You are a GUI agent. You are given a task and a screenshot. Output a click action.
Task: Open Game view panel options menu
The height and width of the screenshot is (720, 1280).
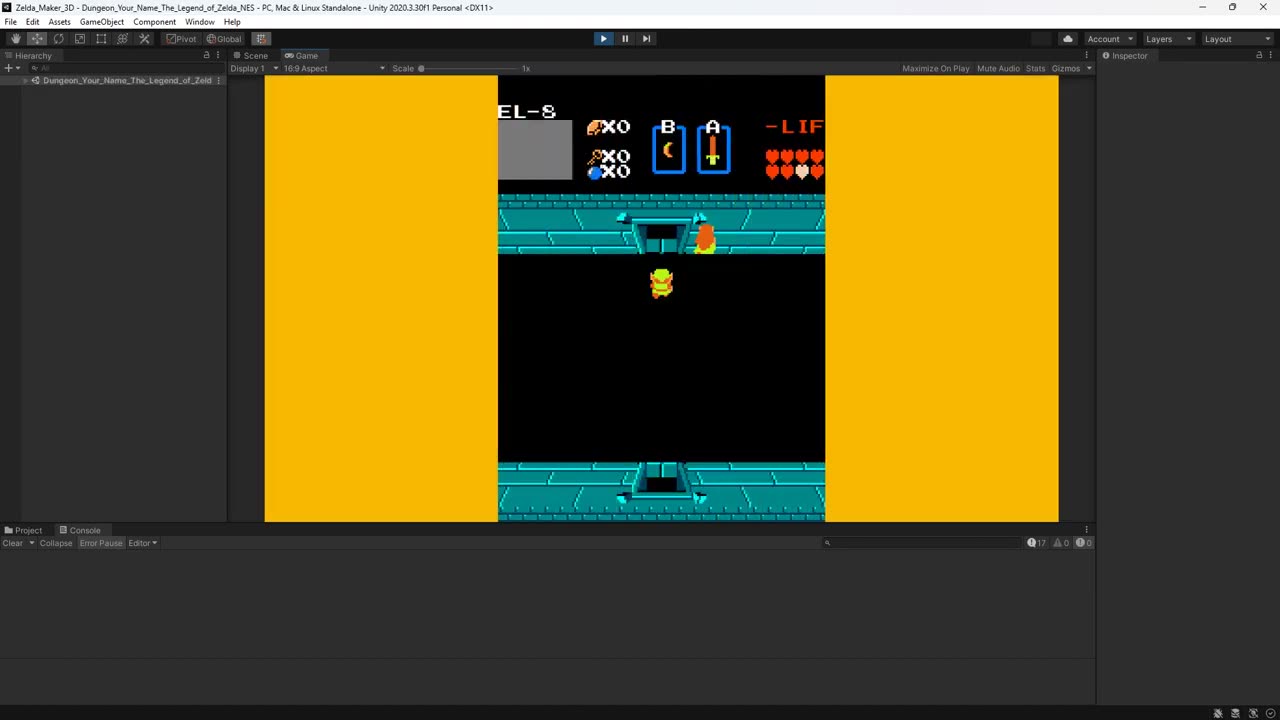pyautogui.click(x=1087, y=55)
